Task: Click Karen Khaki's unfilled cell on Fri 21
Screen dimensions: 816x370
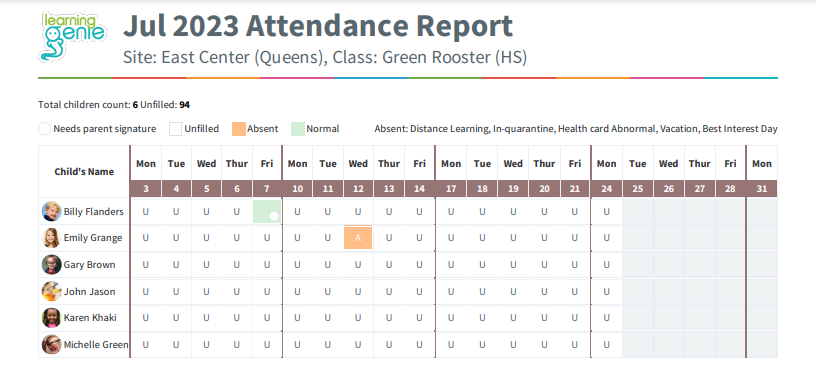Action: click(x=575, y=317)
